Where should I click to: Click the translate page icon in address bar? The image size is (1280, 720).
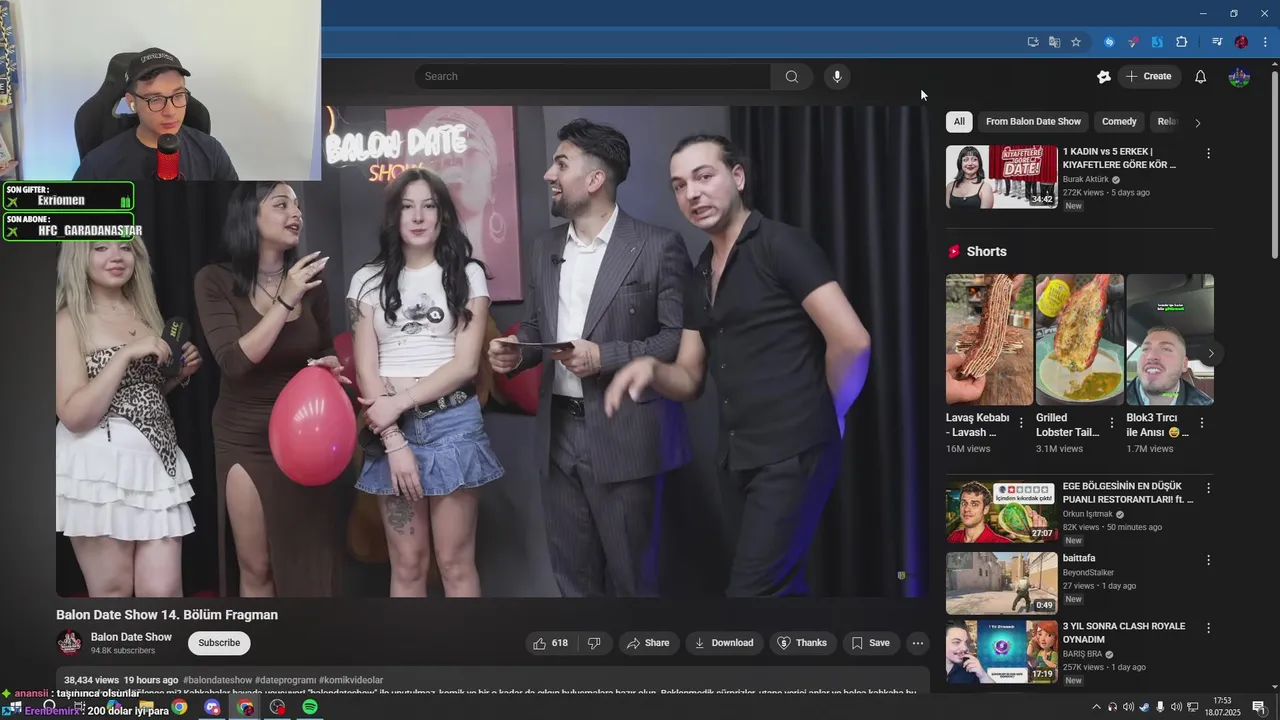coord(1054,42)
